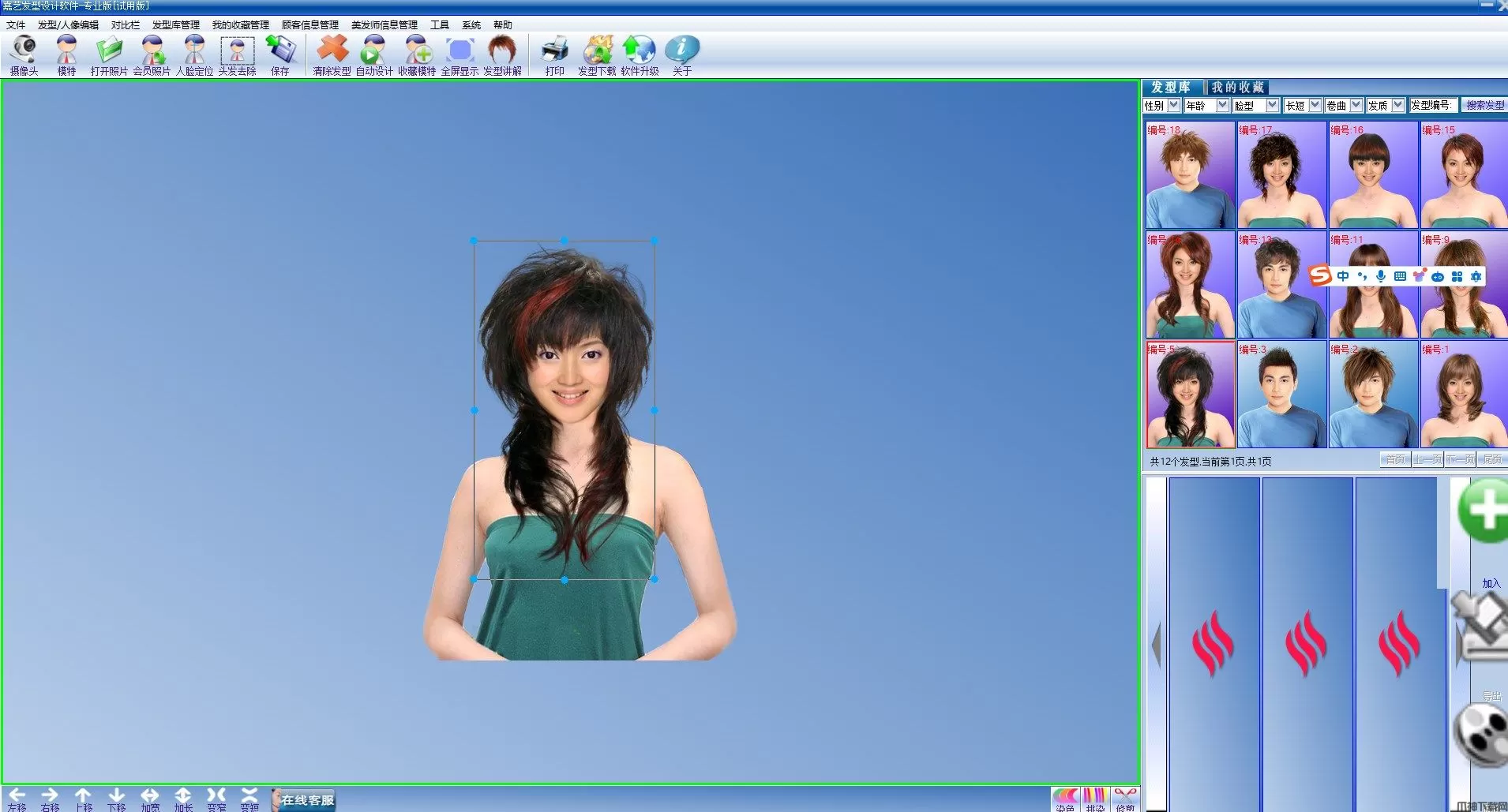Image resolution: width=1508 pixels, height=812 pixels.
Task: Open a photo with 打开照片
Action: (x=109, y=54)
